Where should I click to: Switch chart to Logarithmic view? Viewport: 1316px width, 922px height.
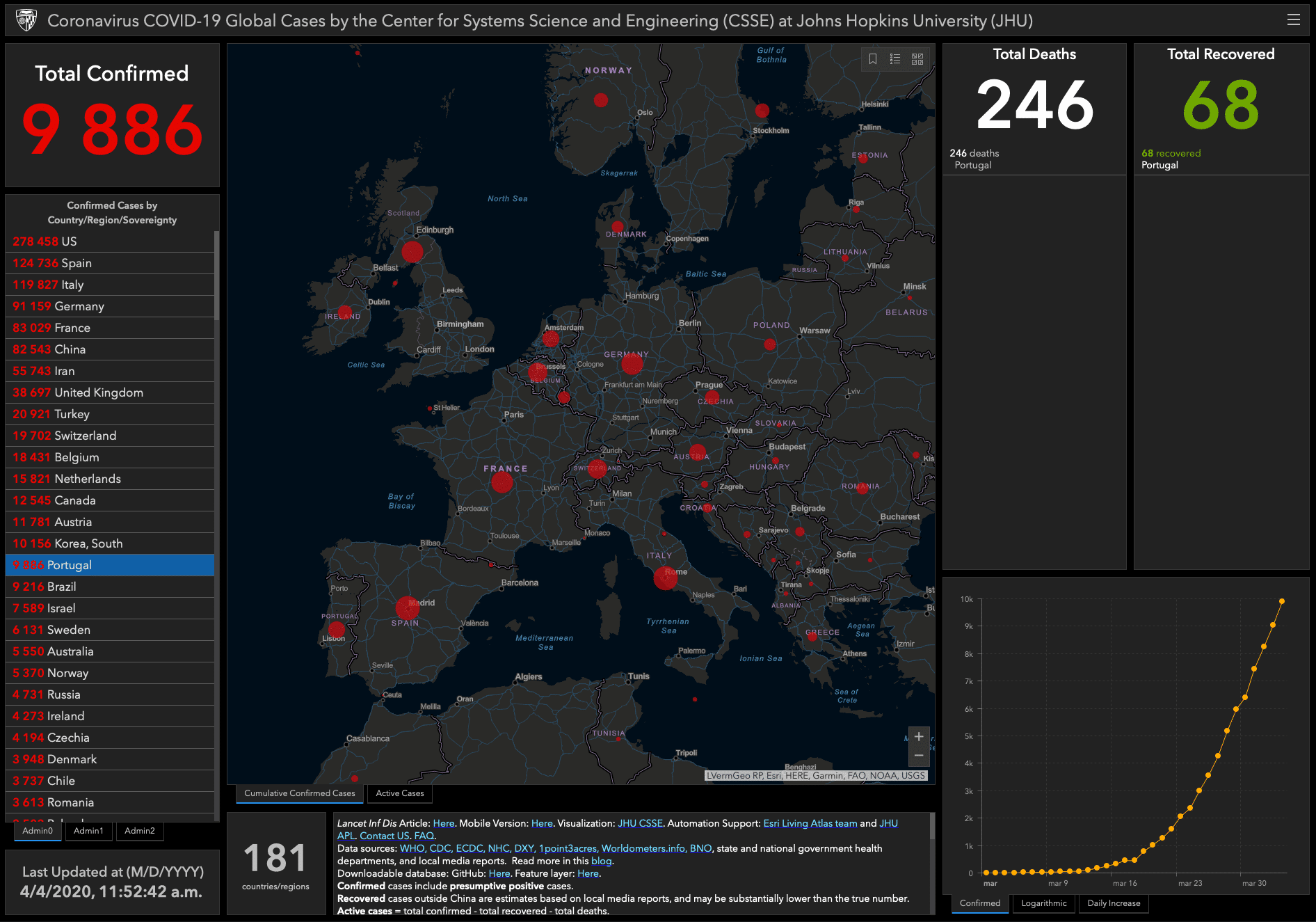click(1043, 903)
